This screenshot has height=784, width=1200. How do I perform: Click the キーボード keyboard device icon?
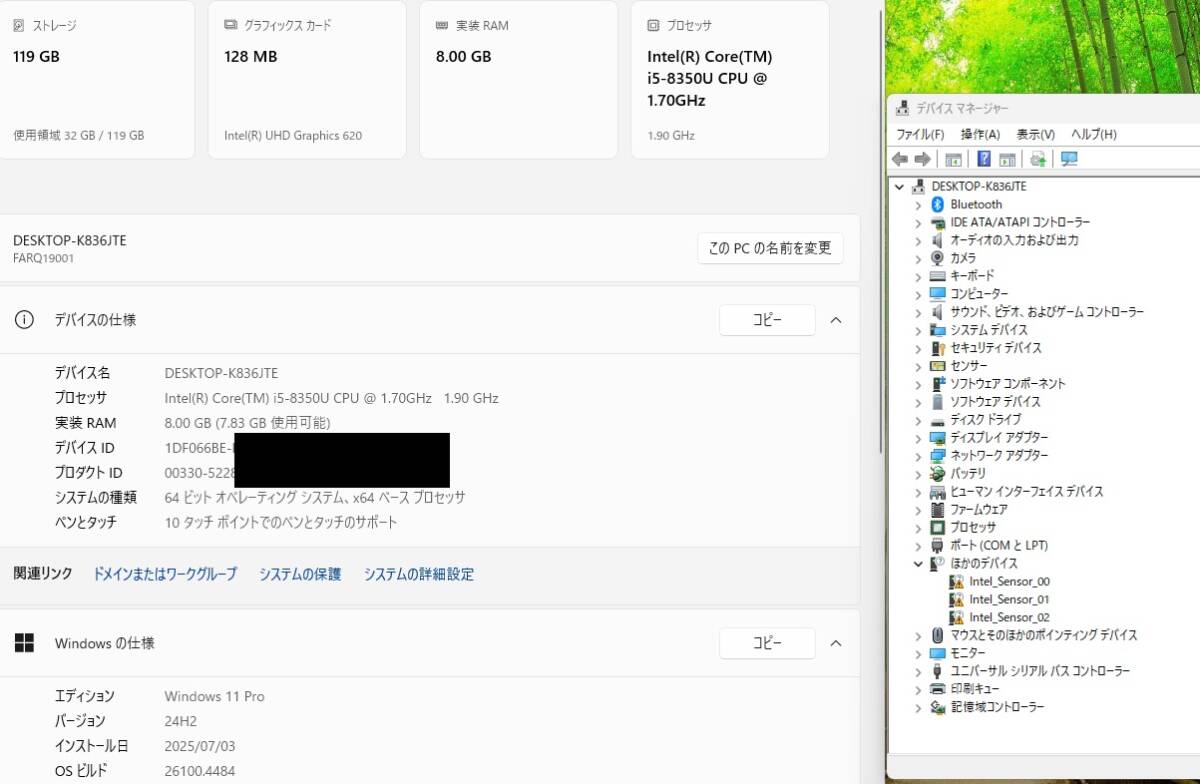click(x=937, y=276)
